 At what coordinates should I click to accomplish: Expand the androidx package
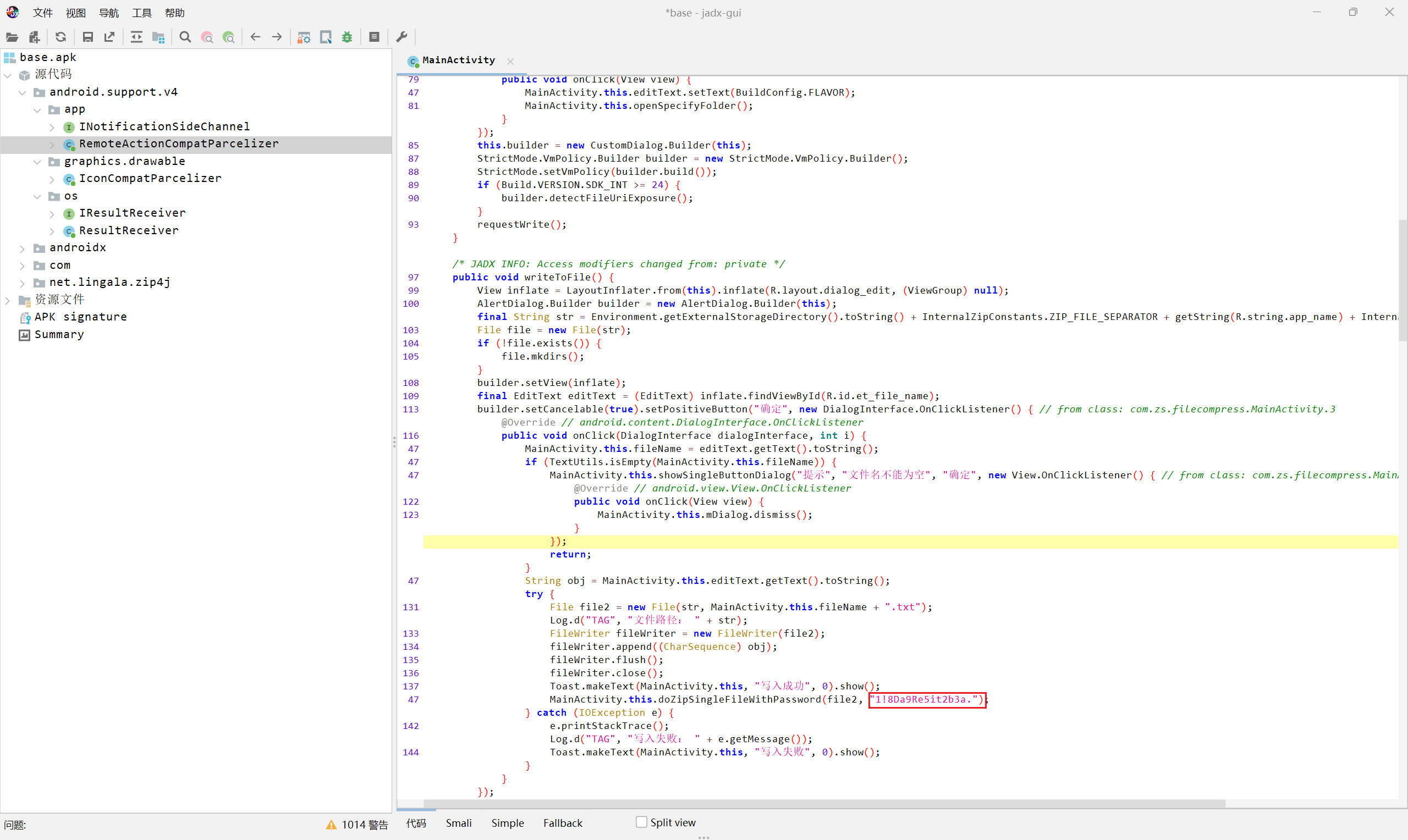pyautogui.click(x=23, y=248)
